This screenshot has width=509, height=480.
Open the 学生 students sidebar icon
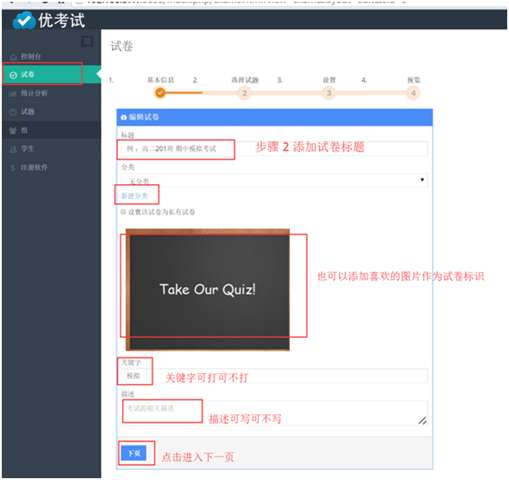(13, 149)
